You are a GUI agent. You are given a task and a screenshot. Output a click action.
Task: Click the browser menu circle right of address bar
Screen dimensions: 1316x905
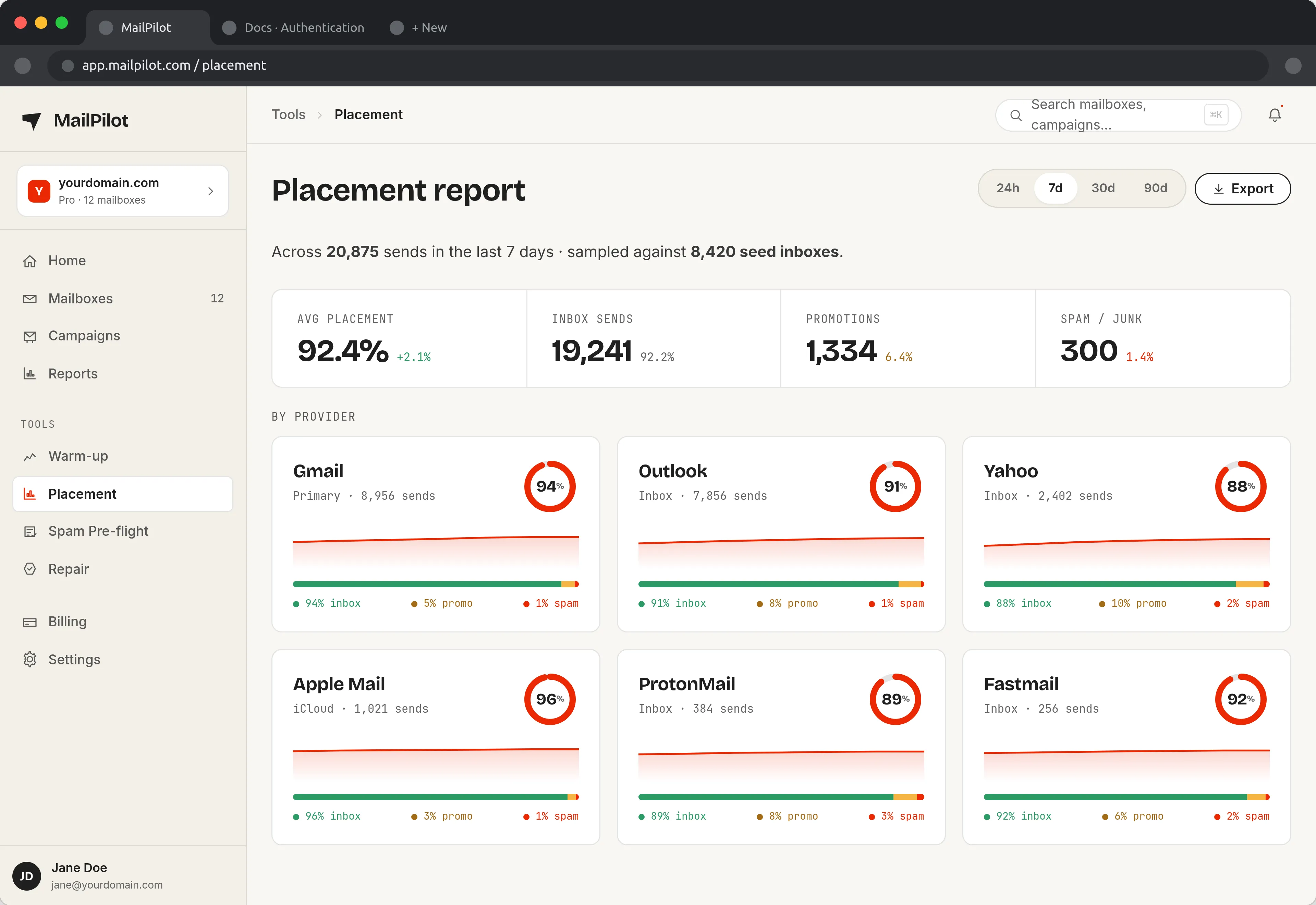pyautogui.click(x=1293, y=66)
